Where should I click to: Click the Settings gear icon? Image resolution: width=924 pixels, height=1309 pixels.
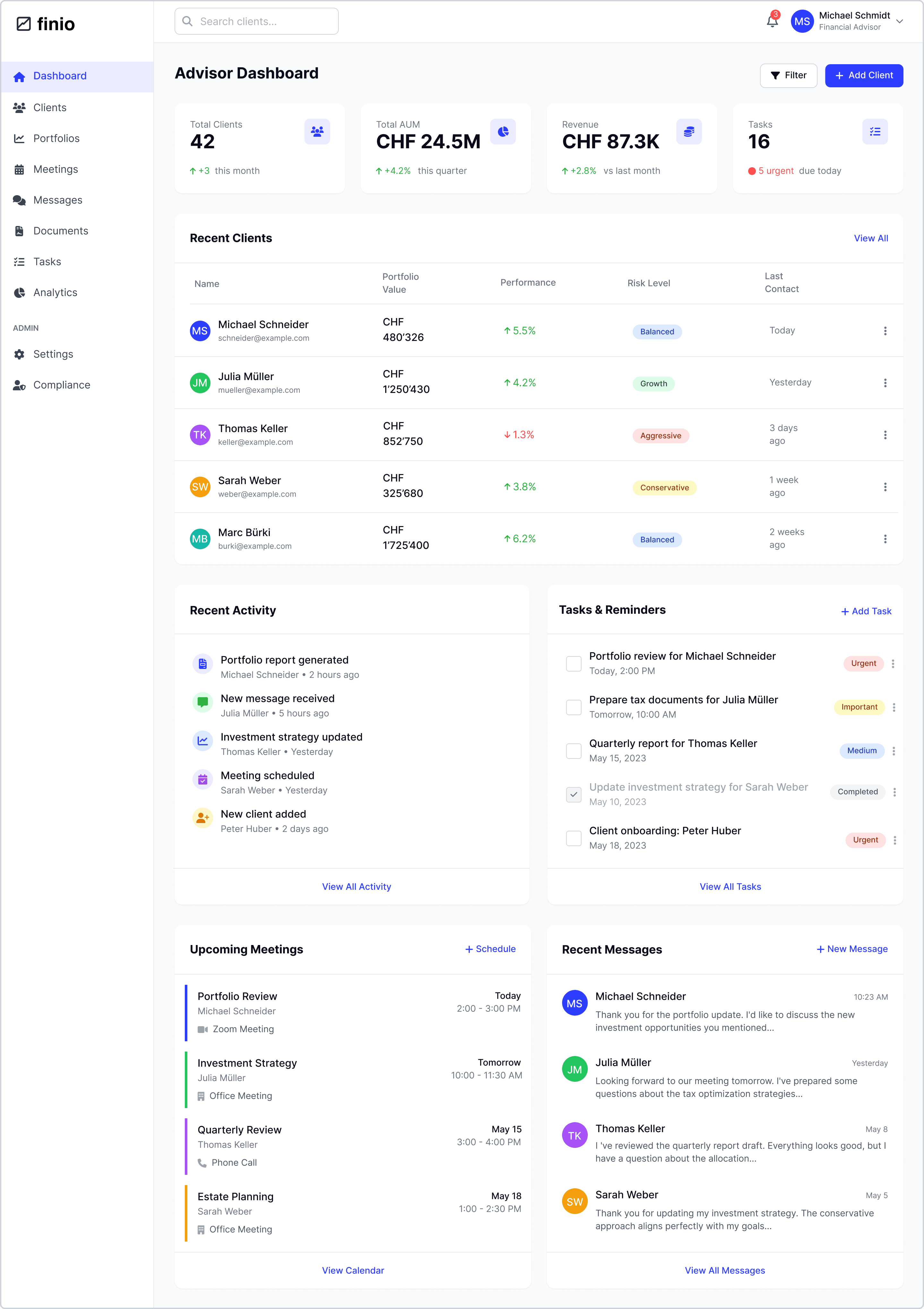click(19, 354)
